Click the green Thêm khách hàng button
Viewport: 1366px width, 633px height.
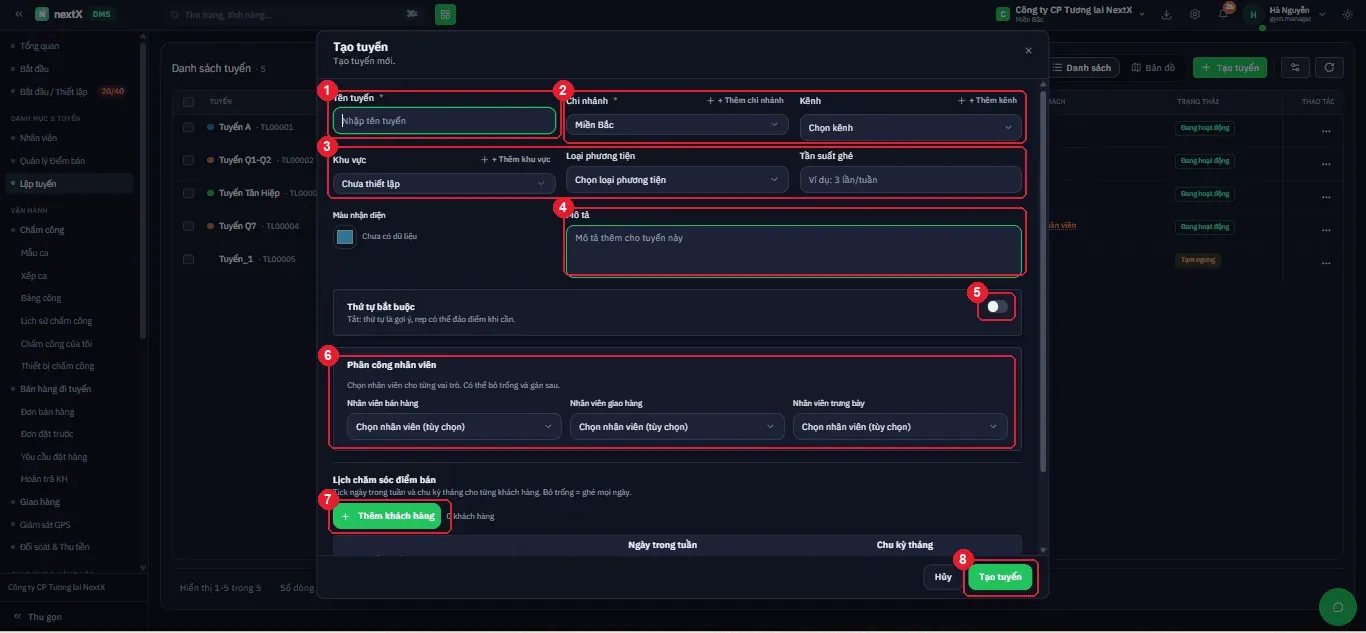tap(387, 516)
